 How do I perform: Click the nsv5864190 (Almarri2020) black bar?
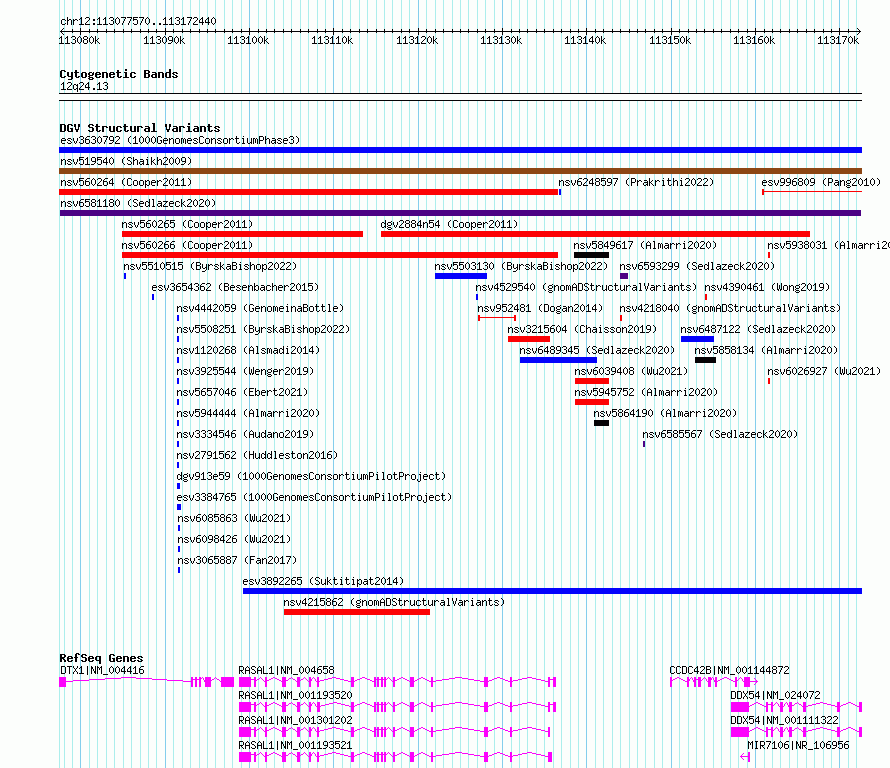(602, 423)
